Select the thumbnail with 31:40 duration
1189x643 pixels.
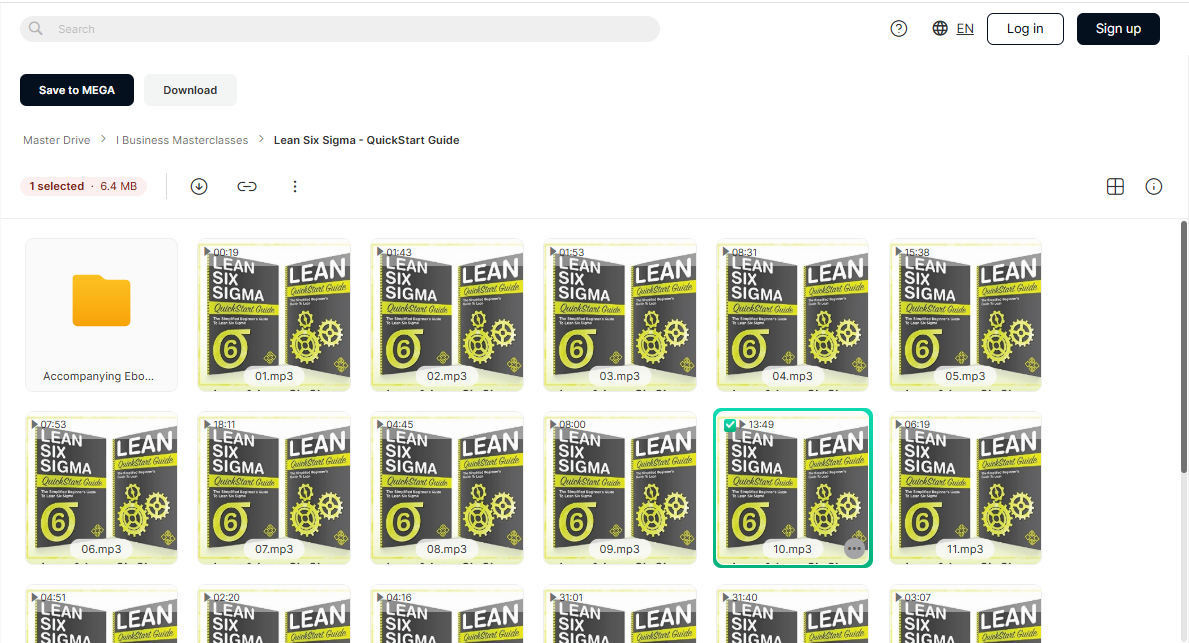pos(793,614)
